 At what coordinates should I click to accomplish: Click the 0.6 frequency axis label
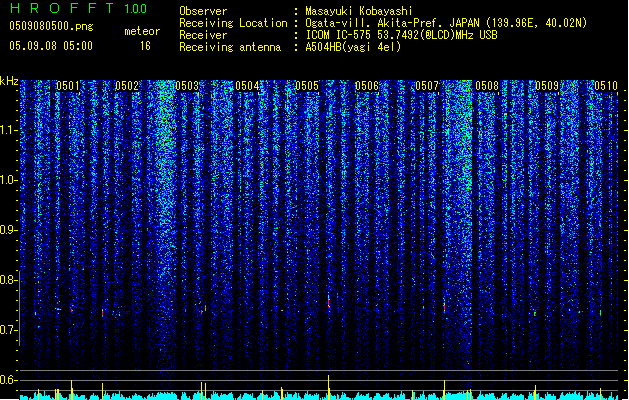point(8,380)
